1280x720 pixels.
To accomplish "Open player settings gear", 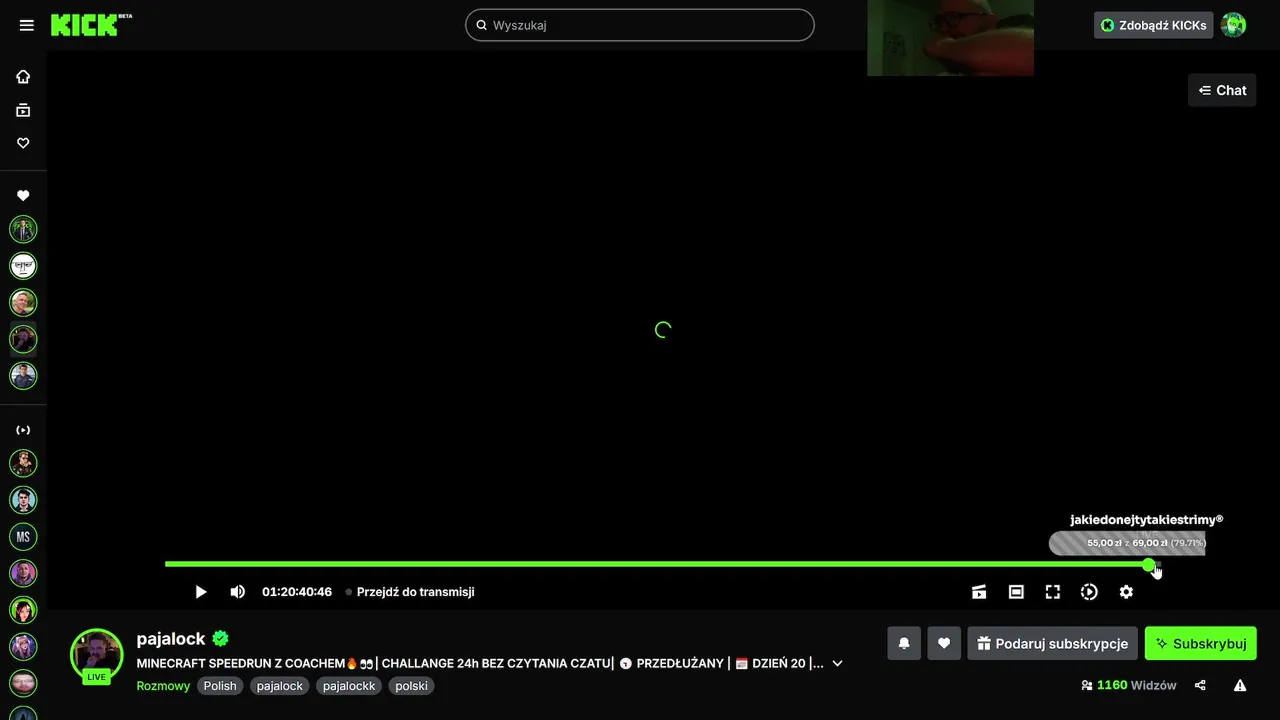I will coord(1126,592).
